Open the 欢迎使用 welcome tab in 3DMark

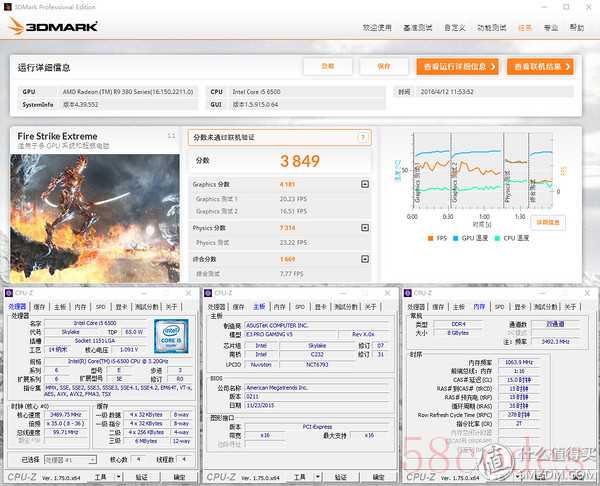coord(377,28)
